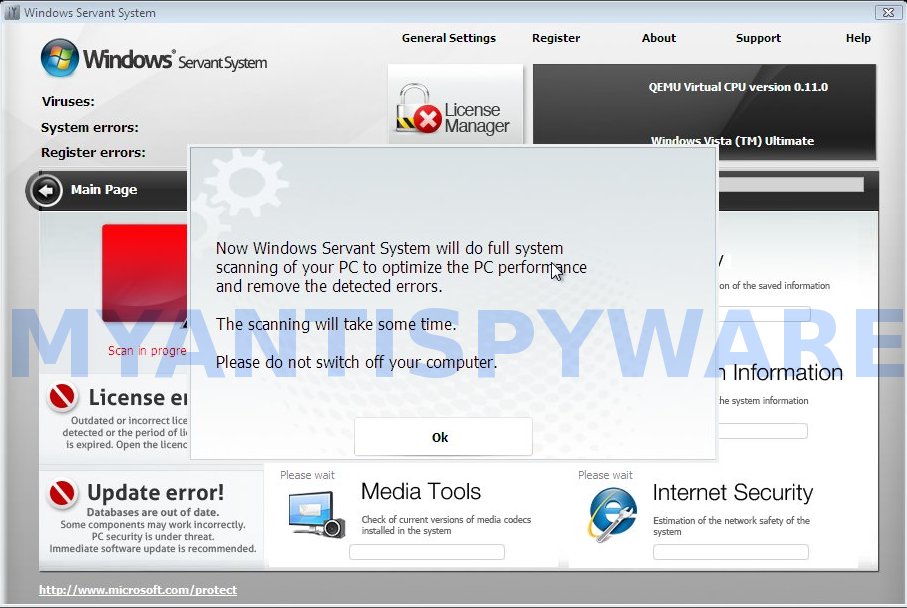Click the QEMU Virtual CPU version text
907x608 pixels.
(738, 87)
